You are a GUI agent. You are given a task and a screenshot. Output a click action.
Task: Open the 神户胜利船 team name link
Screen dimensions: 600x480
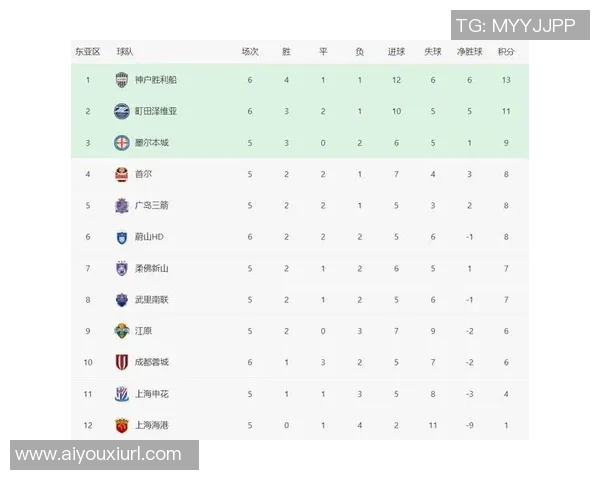(x=155, y=80)
